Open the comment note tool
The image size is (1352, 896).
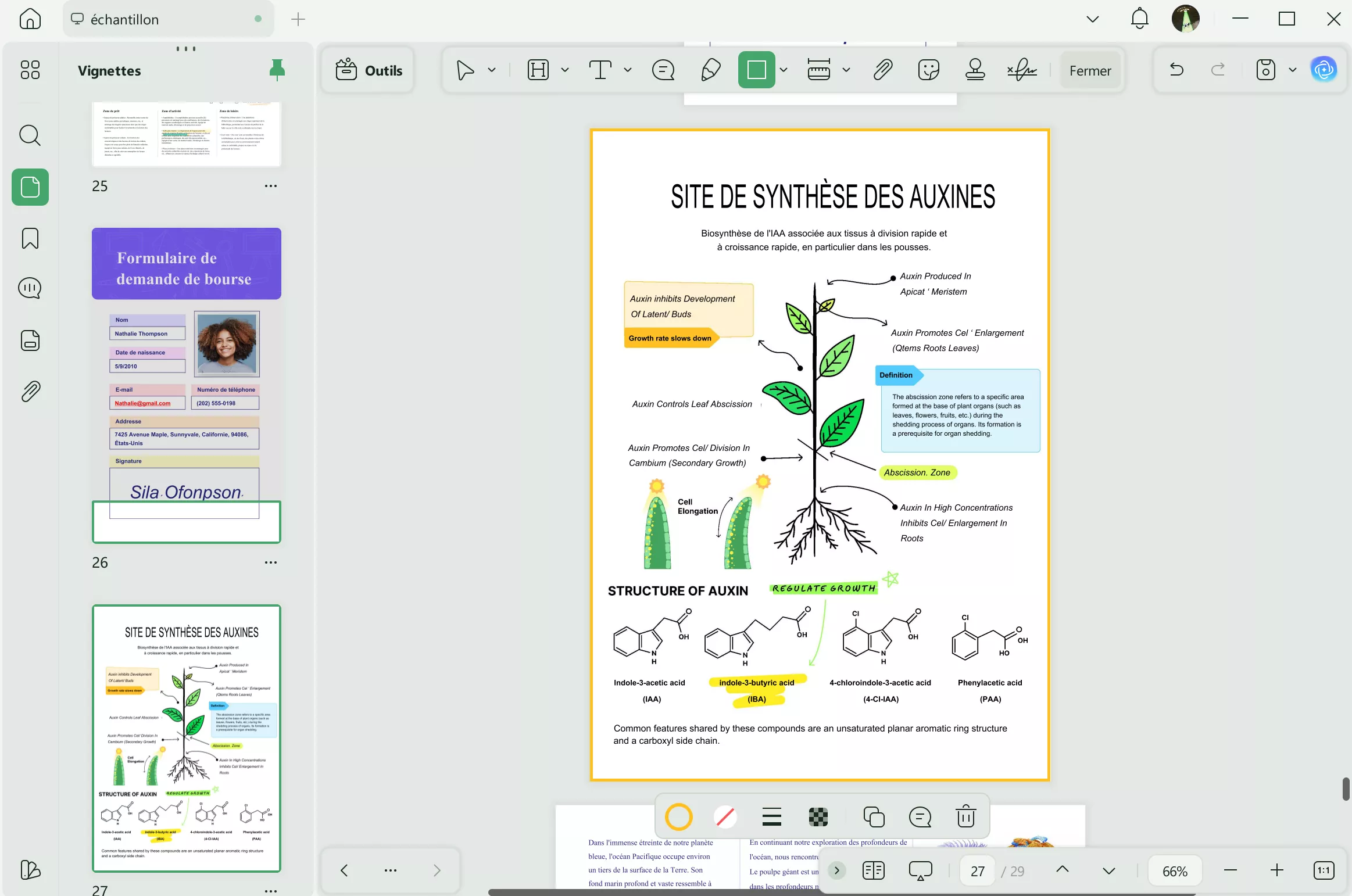pos(663,70)
